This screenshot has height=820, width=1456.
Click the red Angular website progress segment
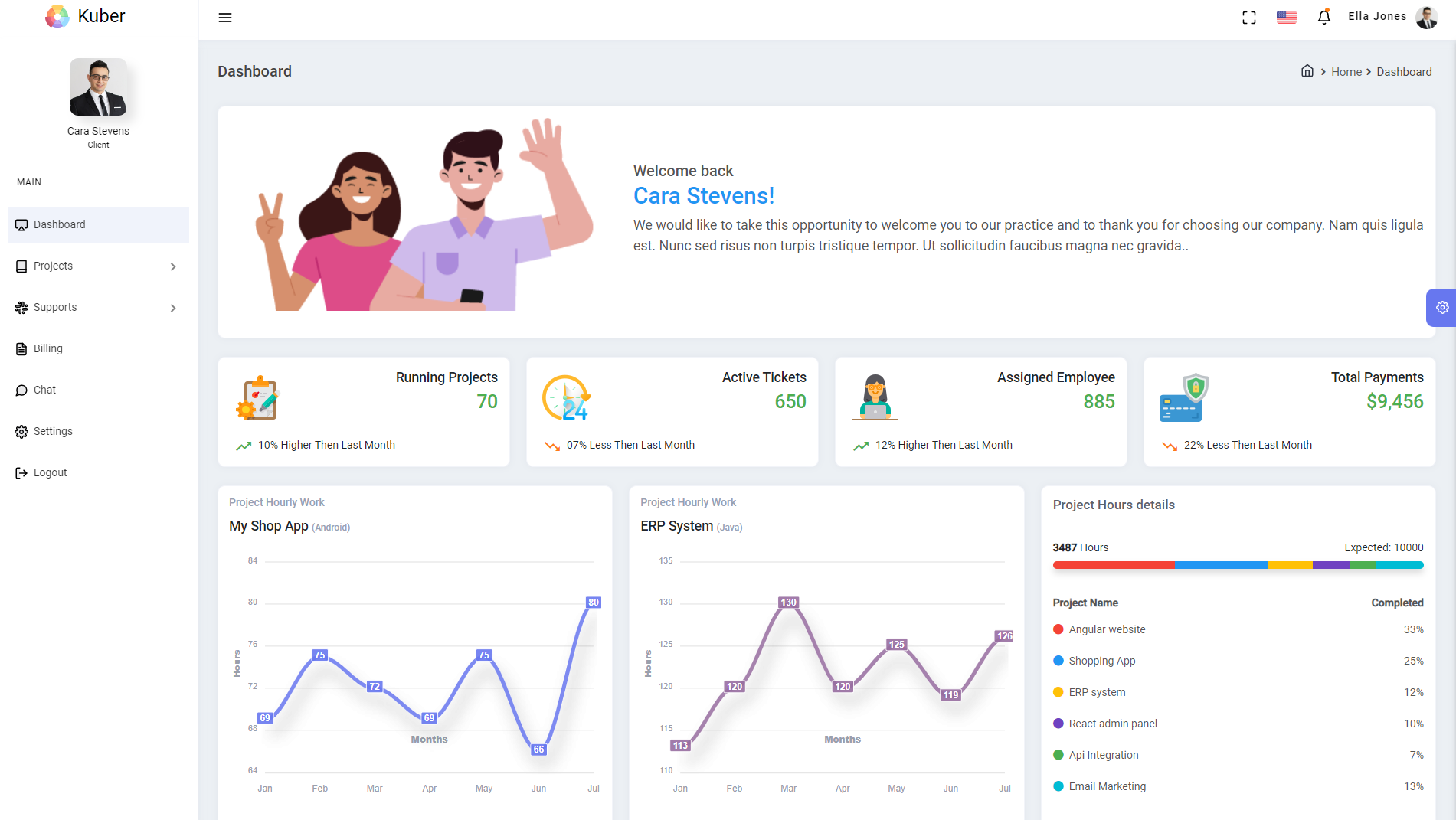tap(1114, 565)
